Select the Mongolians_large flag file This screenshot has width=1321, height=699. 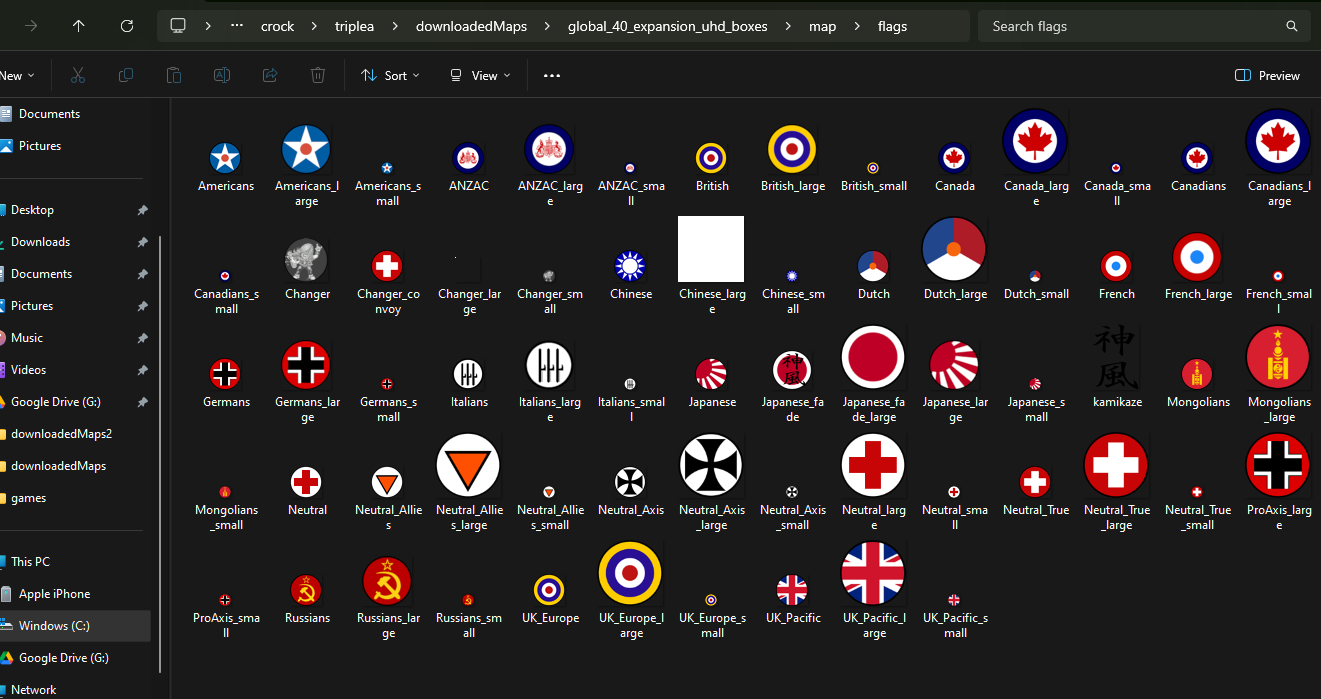1279,357
